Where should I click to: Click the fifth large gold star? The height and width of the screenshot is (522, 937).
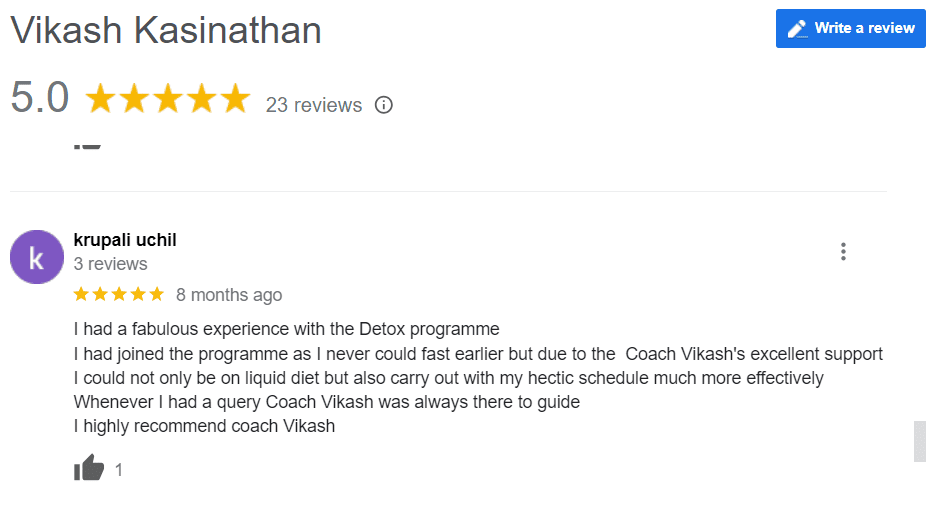[235, 99]
